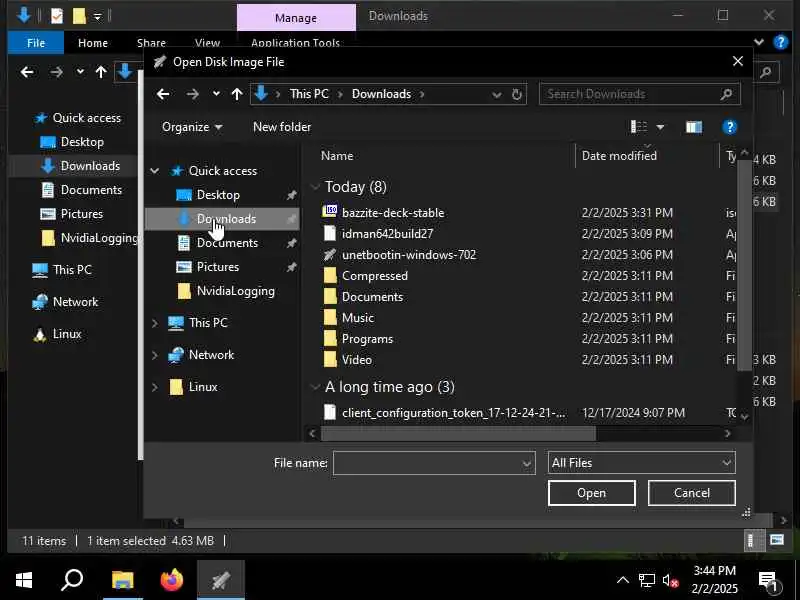The width and height of the screenshot is (800, 600).
Task: Open taskbar Search magnifier
Action: (72, 580)
